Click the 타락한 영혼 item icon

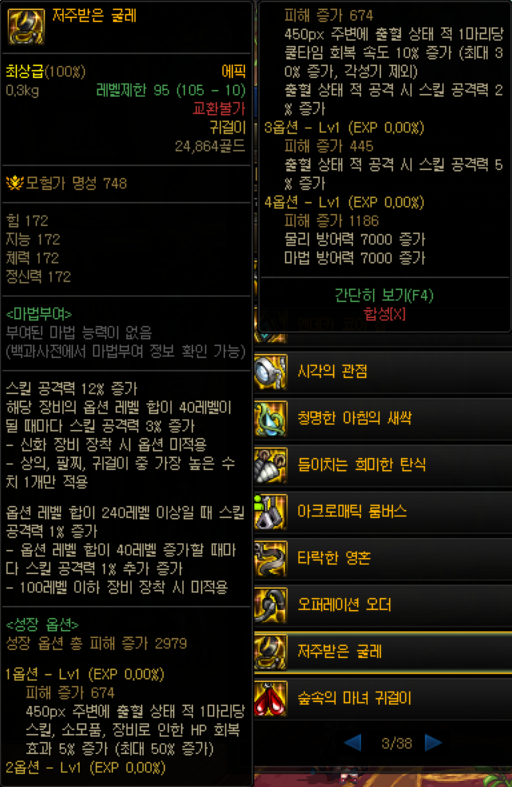271,559
